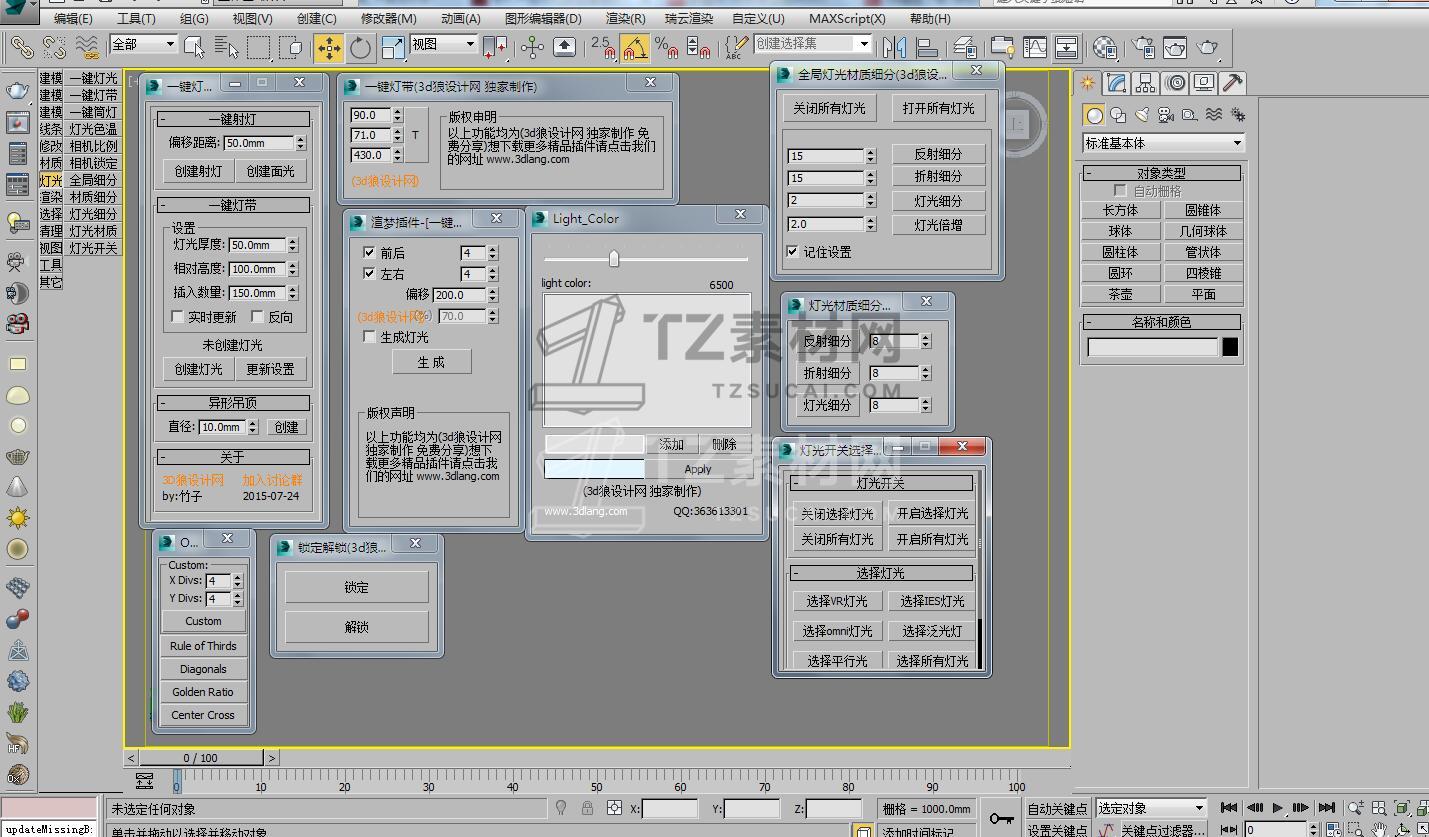Open the Curve Editor from toolbar

click(1033, 47)
